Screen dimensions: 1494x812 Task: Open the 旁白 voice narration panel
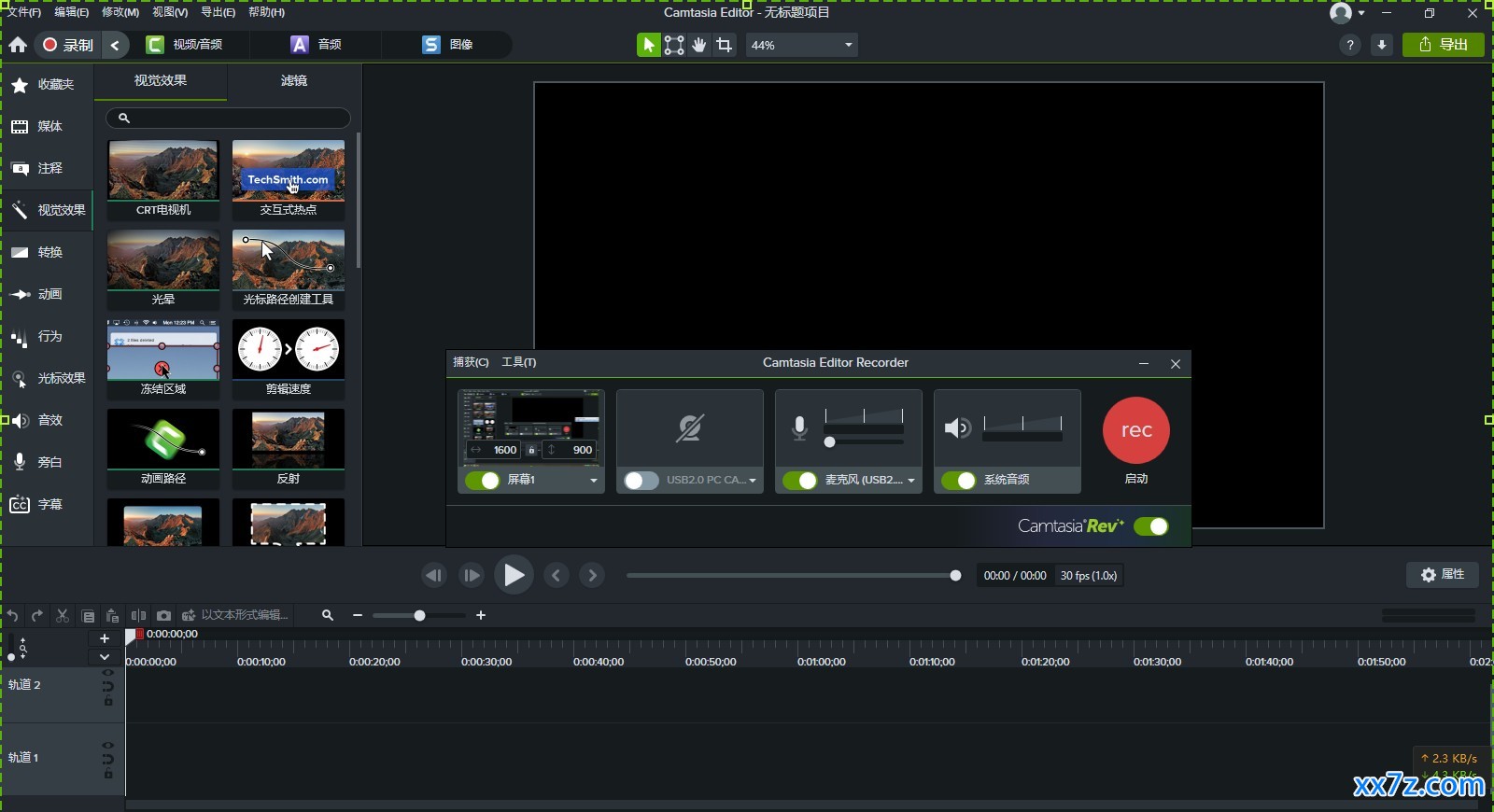click(x=47, y=462)
